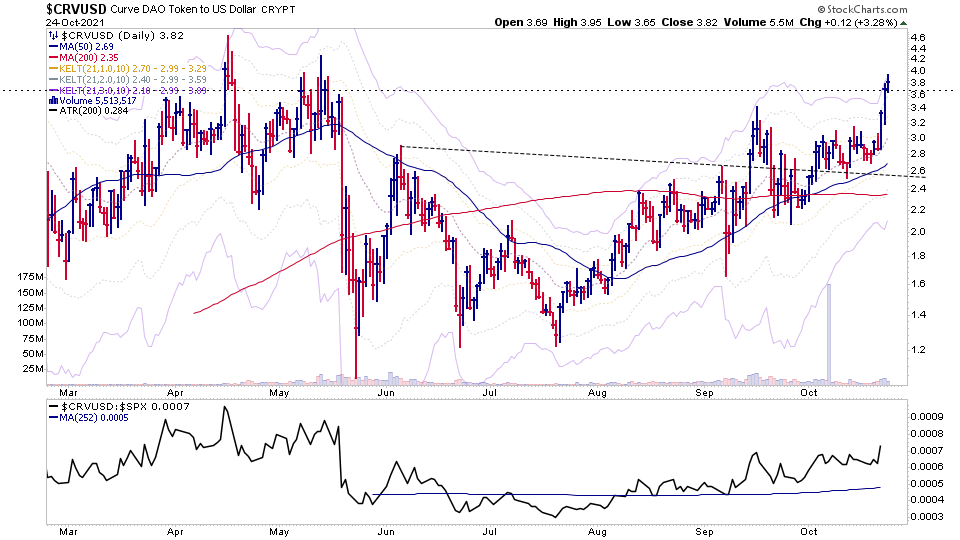Click the Aug label under the price chart
Screen dimensions: 960x540
pos(597,392)
